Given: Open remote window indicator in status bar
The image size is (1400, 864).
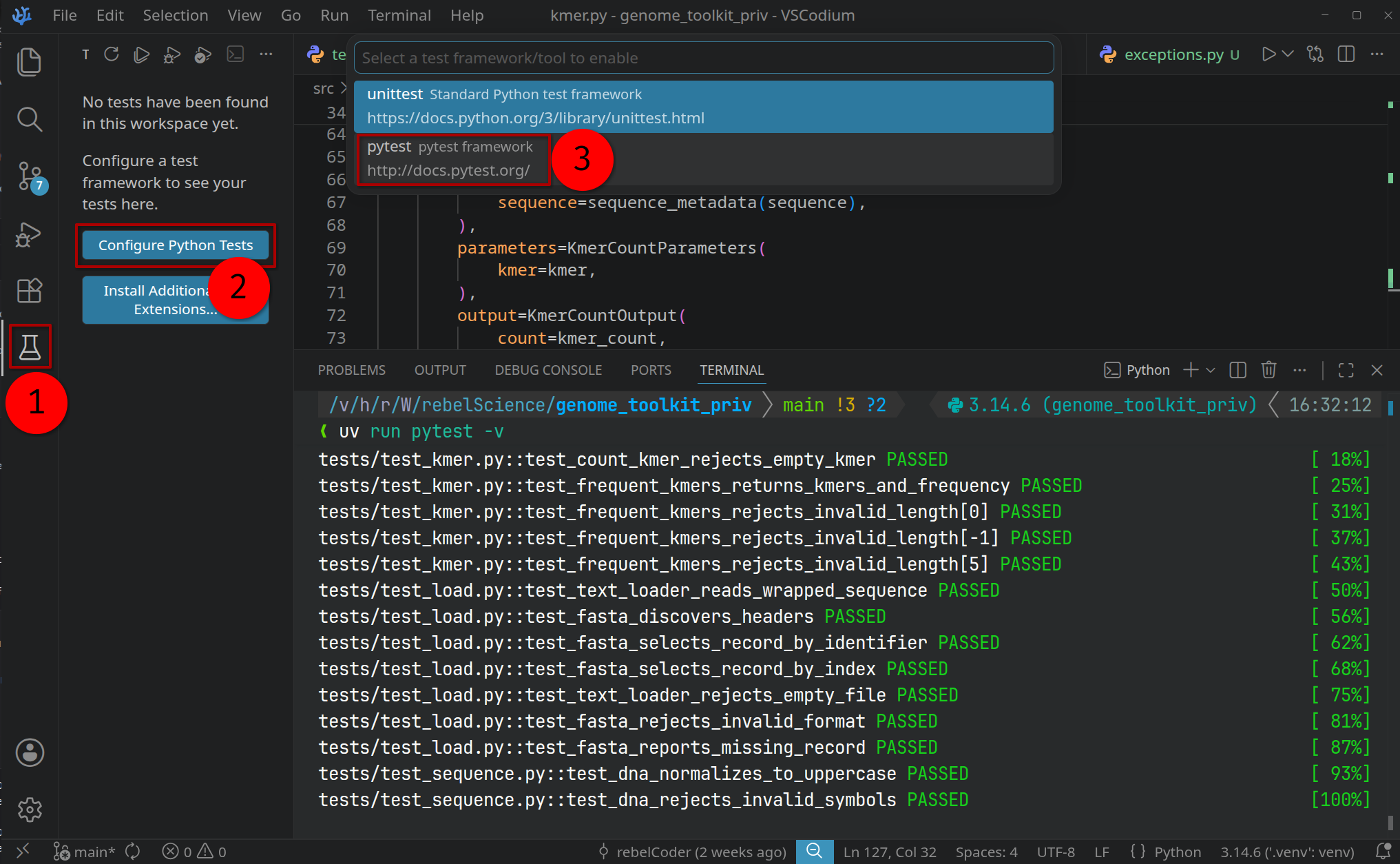Looking at the screenshot, I should [23, 852].
